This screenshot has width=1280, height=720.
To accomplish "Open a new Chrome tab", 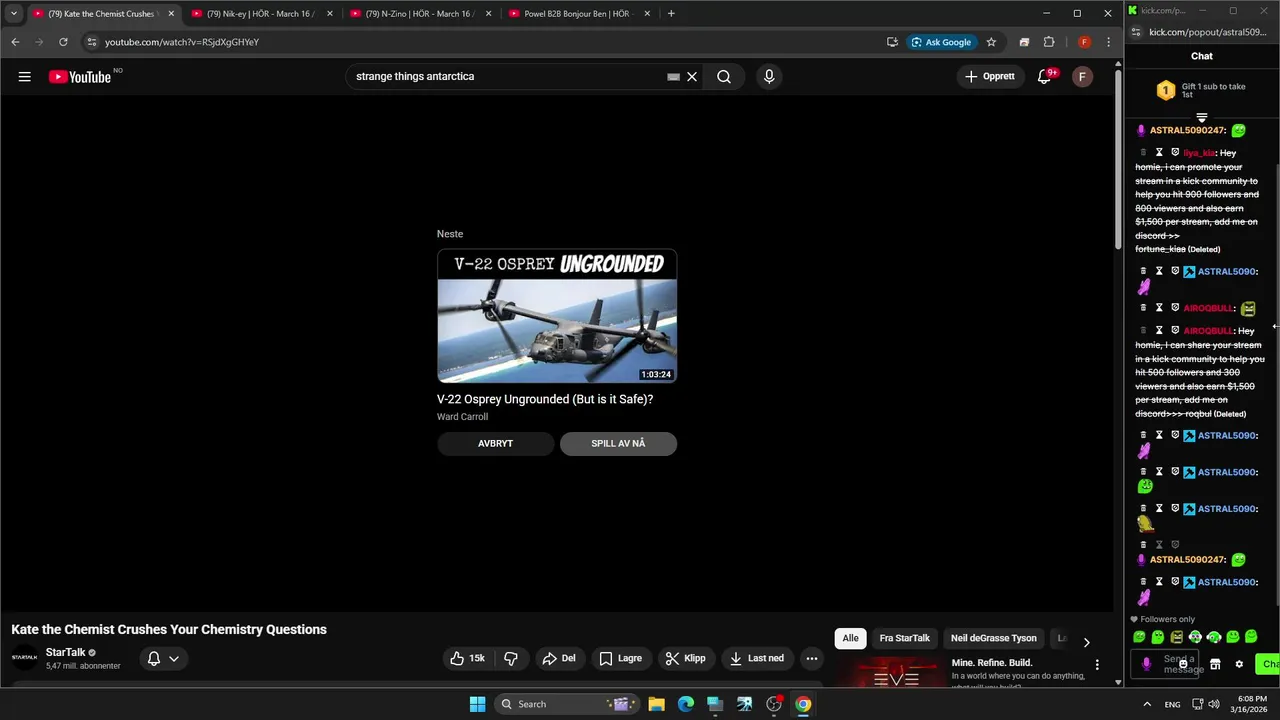I will pyautogui.click(x=671, y=14).
